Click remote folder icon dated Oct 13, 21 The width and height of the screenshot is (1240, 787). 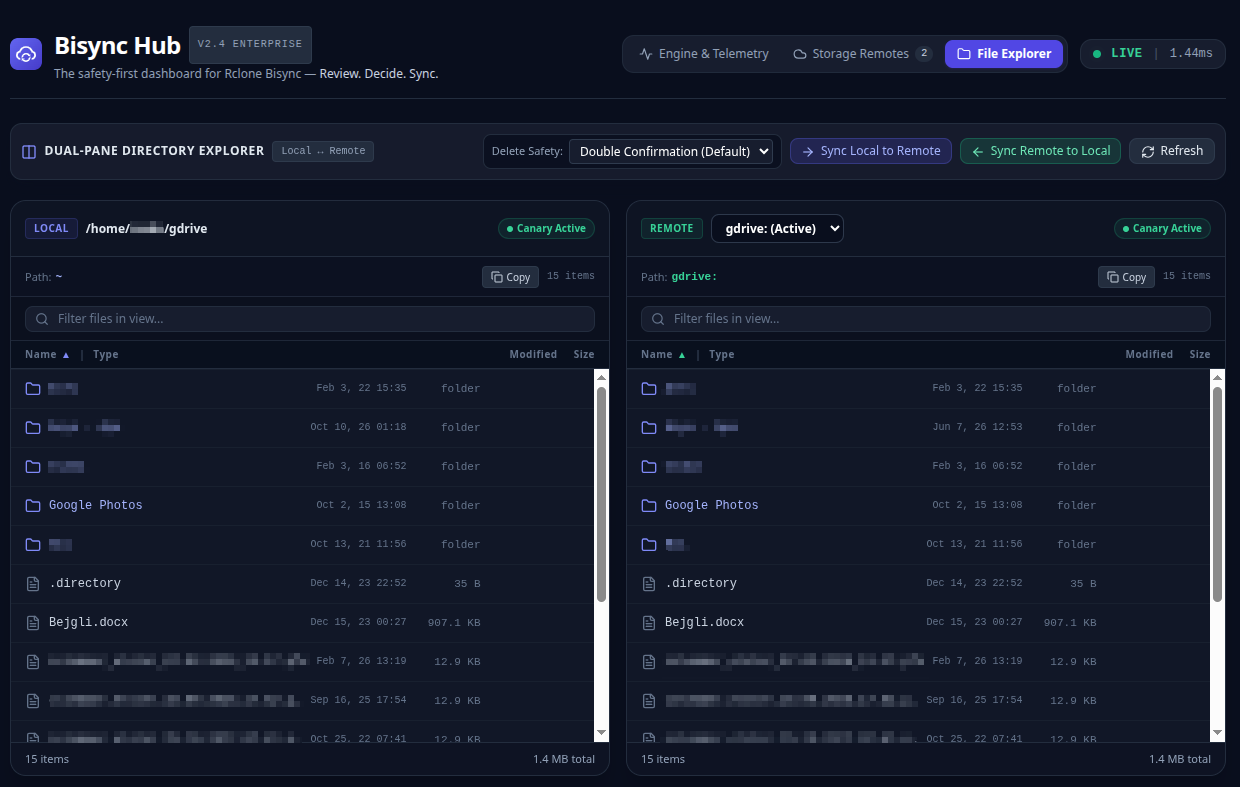pyautogui.click(x=649, y=544)
